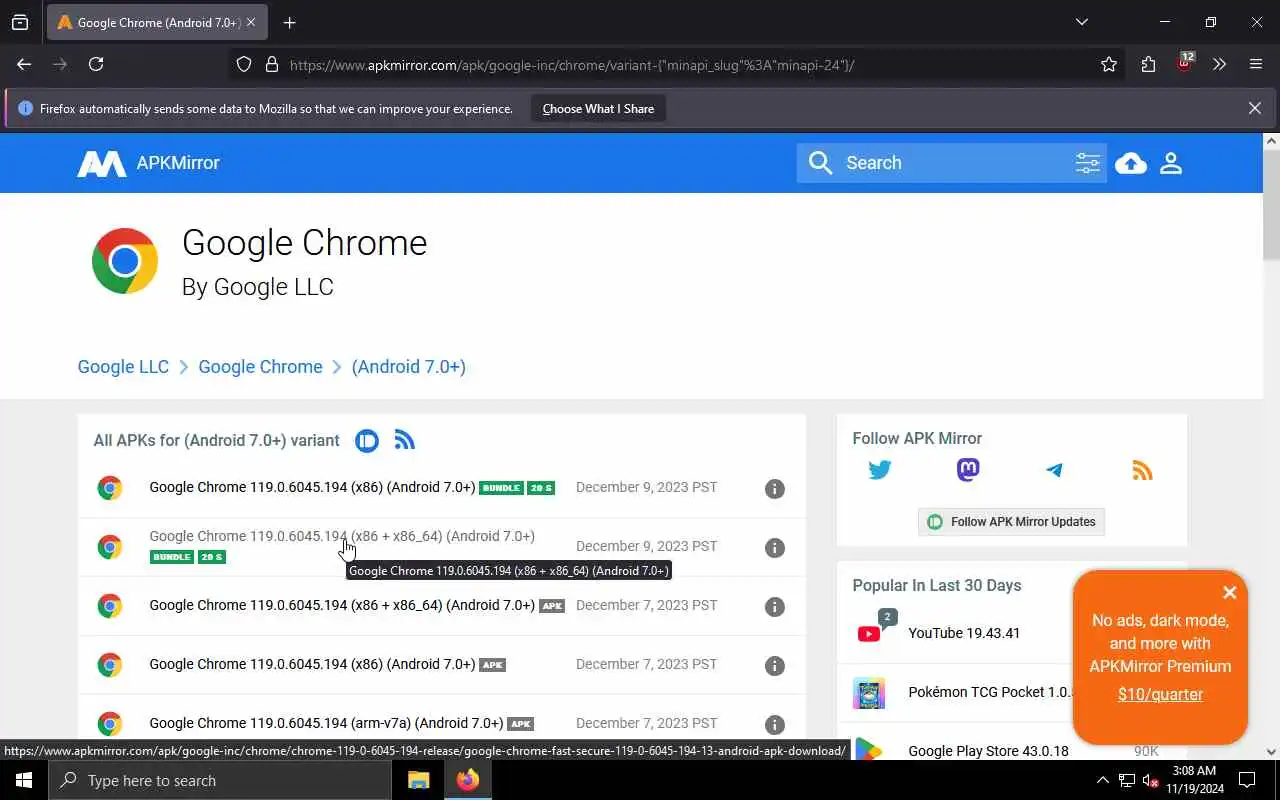Screen dimensions: 1280x800
Task: Go back to previous page
Action: tap(24, 64)
